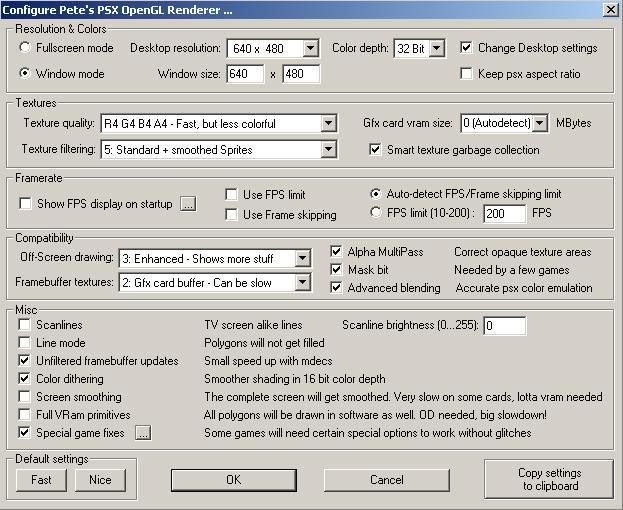Image resolution: width=623 pixels, height=510 pixels.
Task: Enable the Scanlines checkbox
Action: (24, 325)
